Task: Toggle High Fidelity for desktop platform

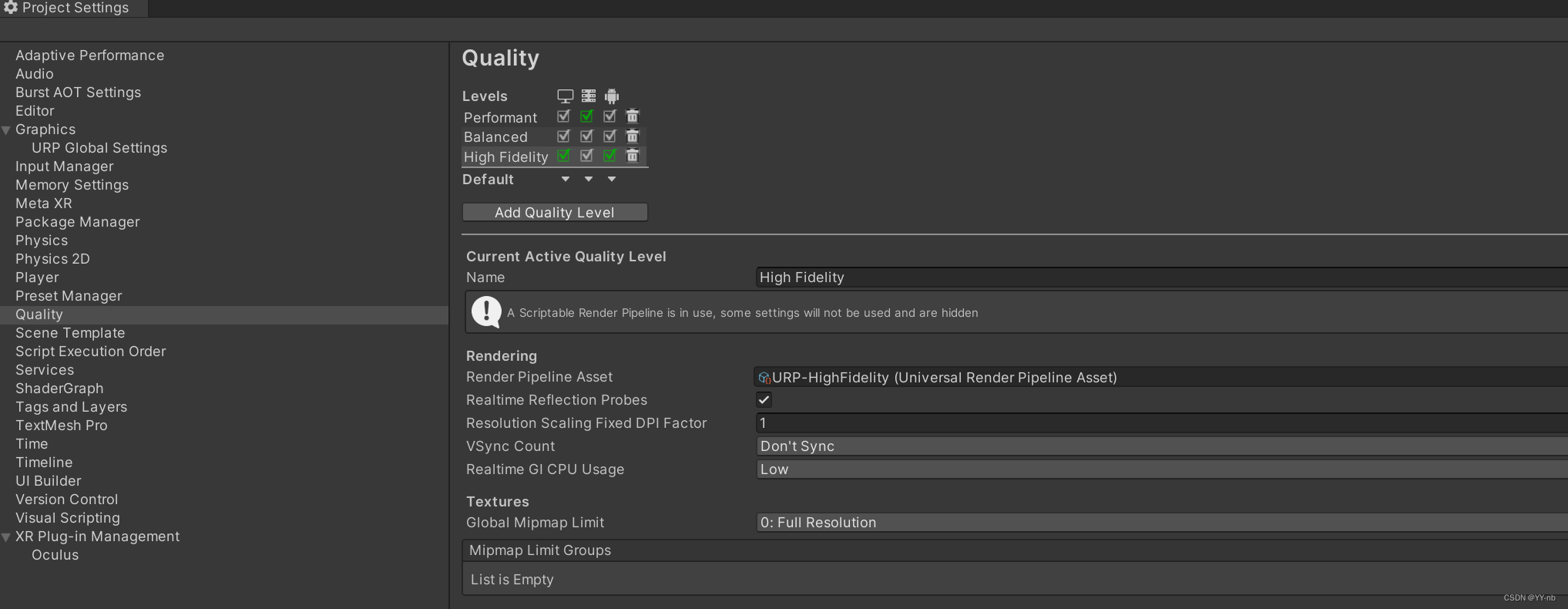Action: click(563, 156)
